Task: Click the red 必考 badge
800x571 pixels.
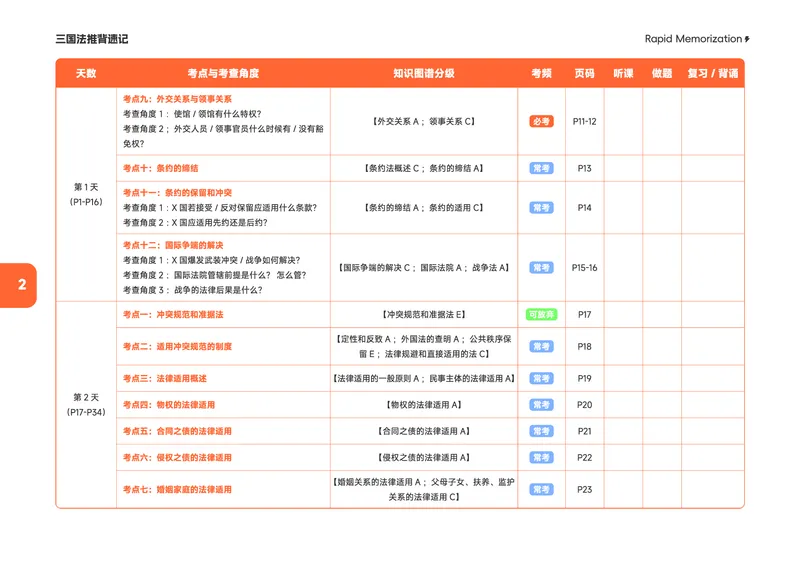Action: point(541,121)
